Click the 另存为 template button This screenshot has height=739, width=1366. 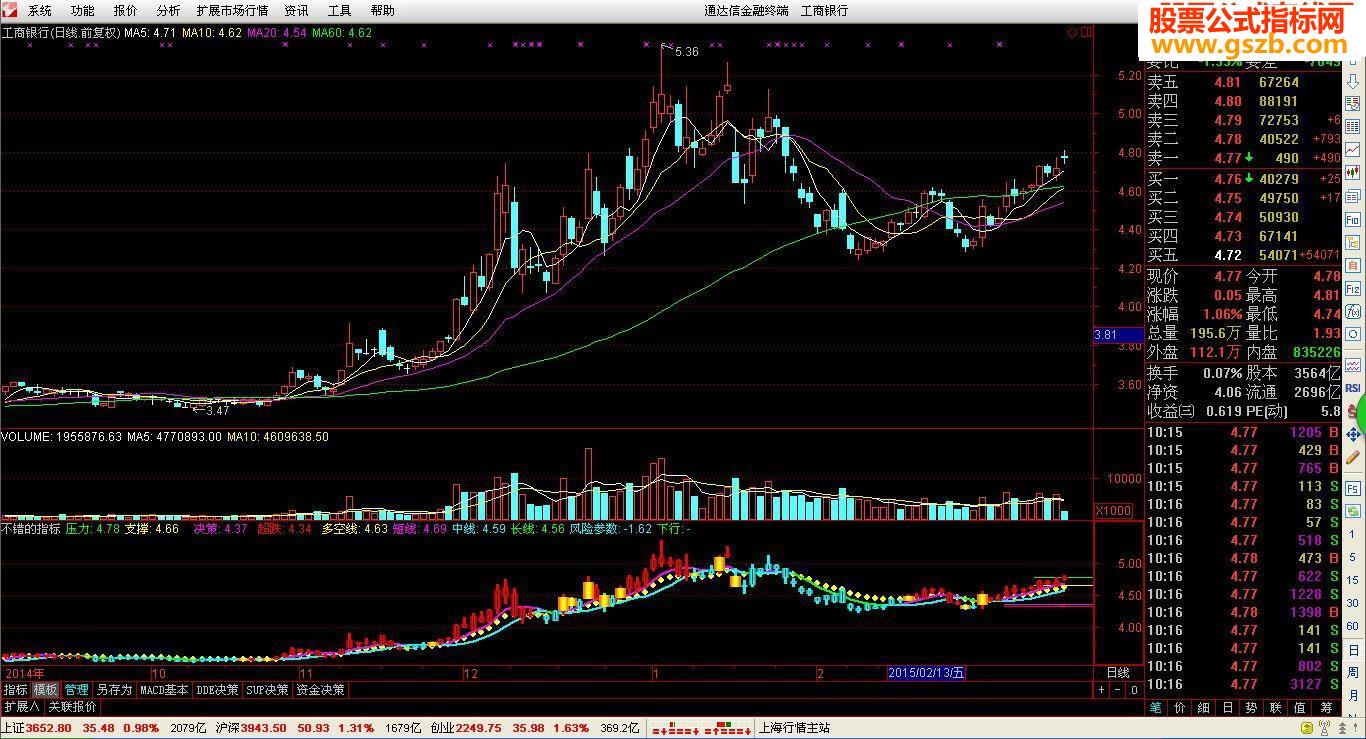click(114, 690)
